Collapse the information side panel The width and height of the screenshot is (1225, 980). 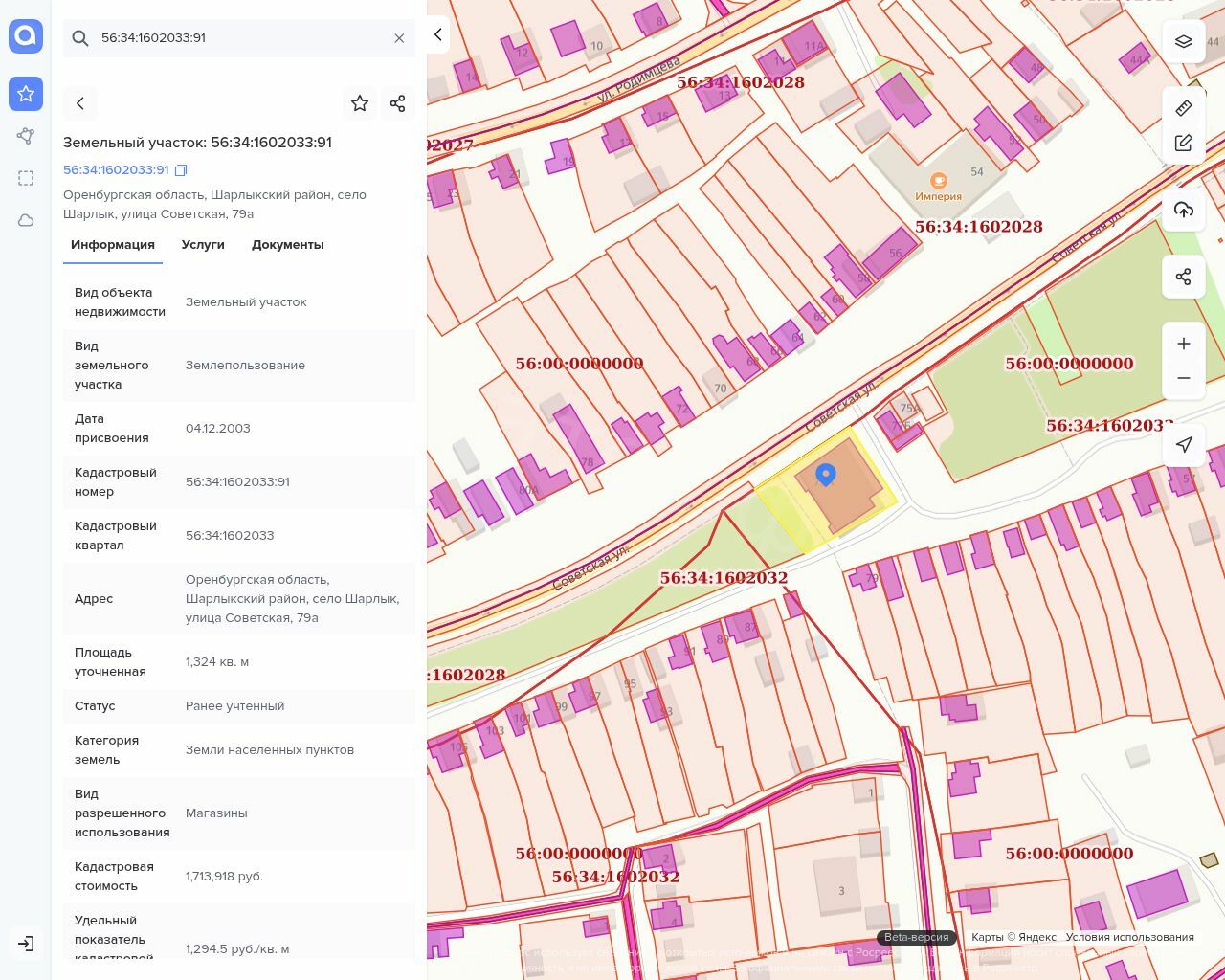coord(437,35)
